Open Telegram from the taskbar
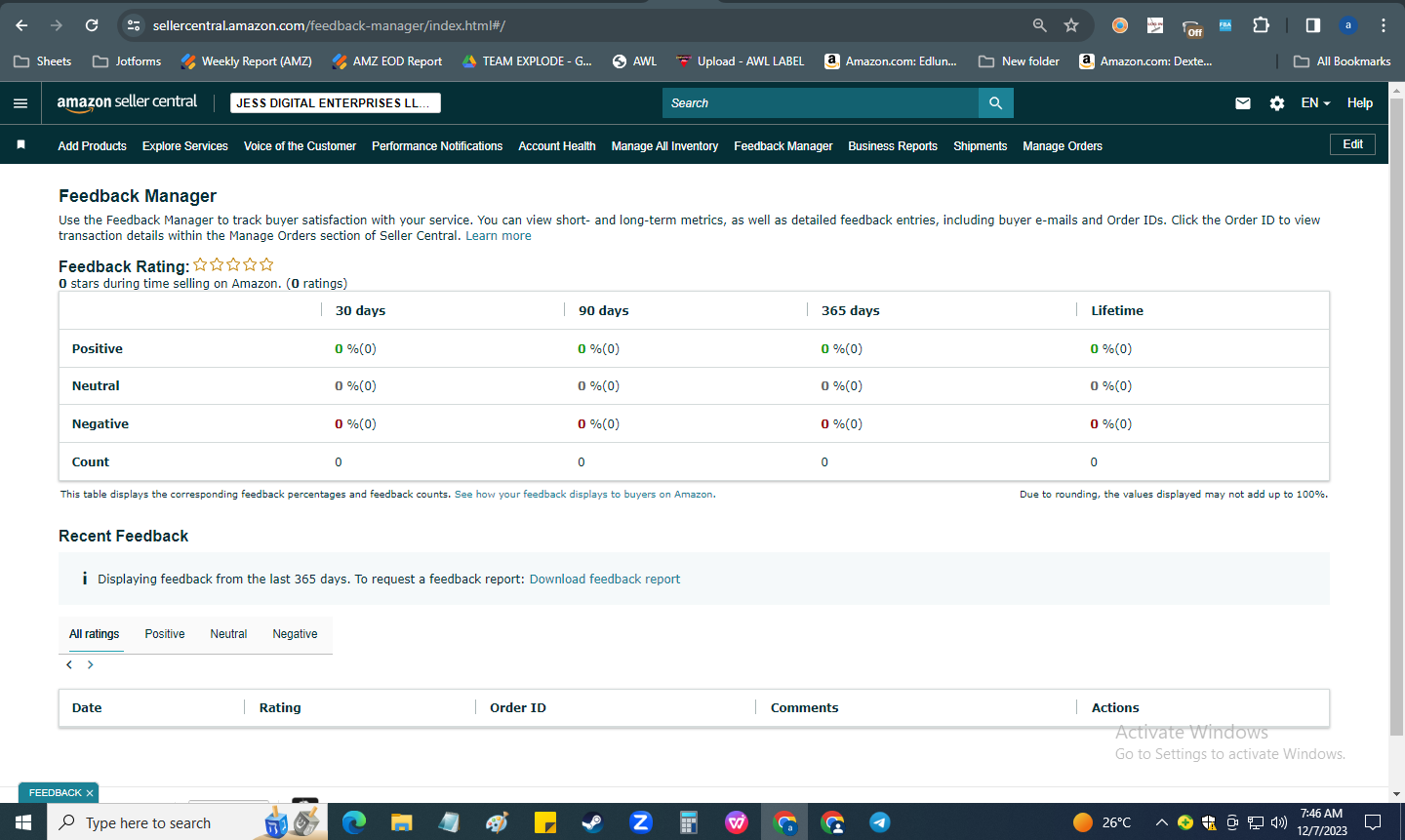Screen dimensions: 1405x840 tap(880, 821)
